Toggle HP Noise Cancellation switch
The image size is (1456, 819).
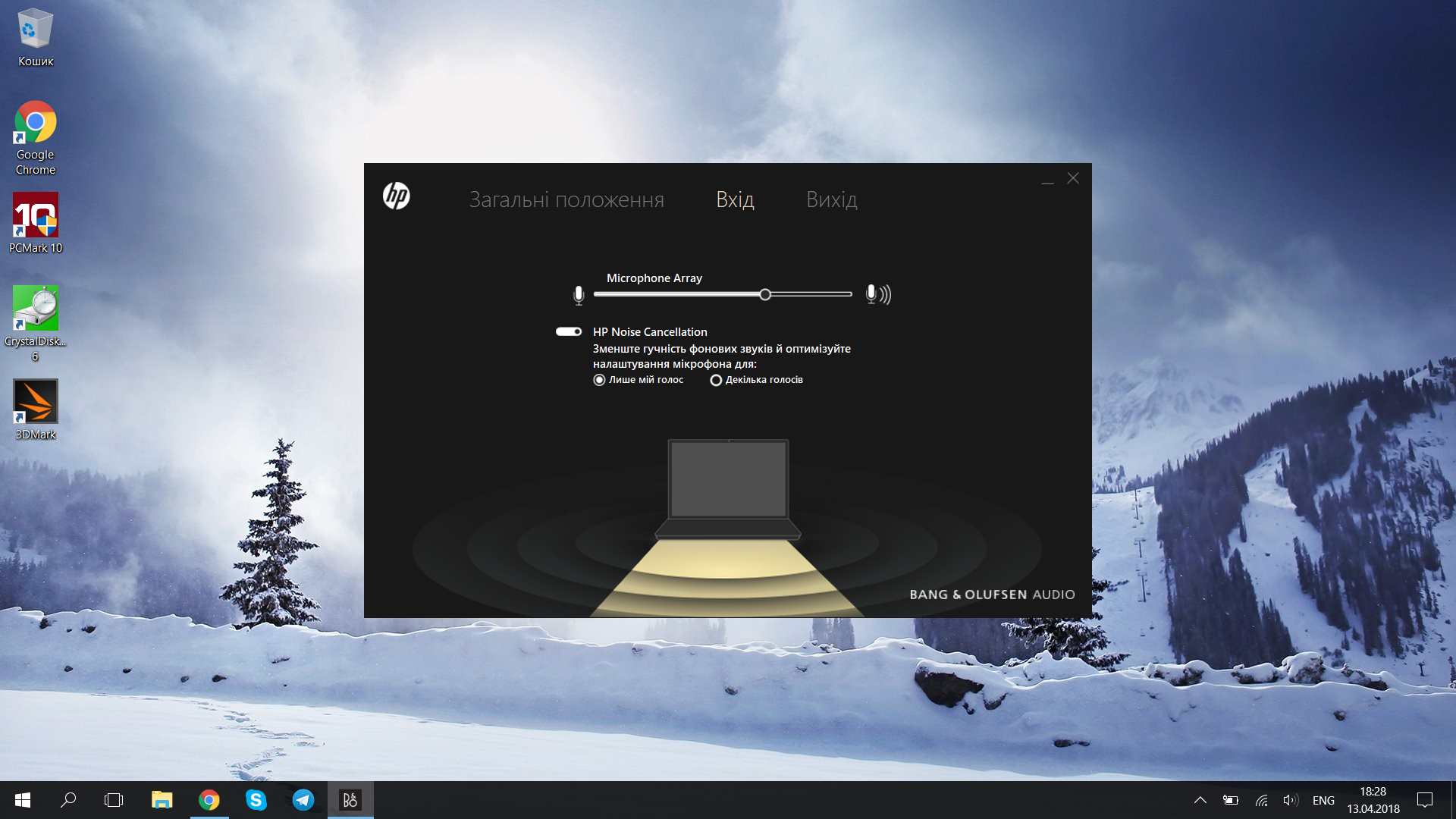point(569,331)
